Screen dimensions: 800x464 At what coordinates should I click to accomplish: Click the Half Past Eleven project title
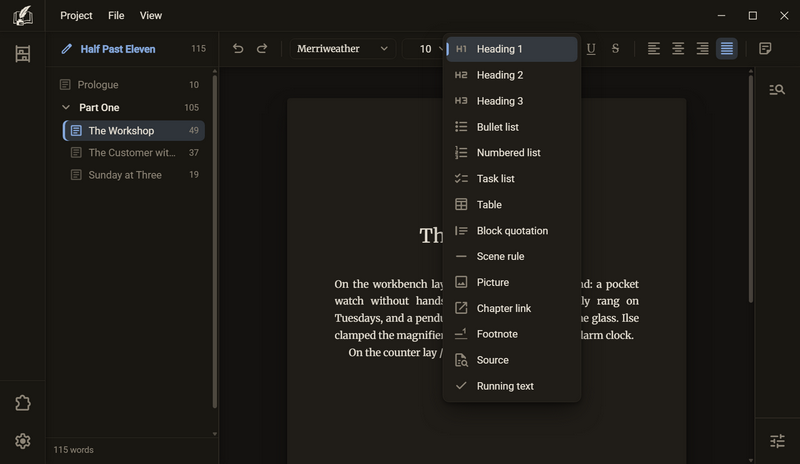point(118,49)
